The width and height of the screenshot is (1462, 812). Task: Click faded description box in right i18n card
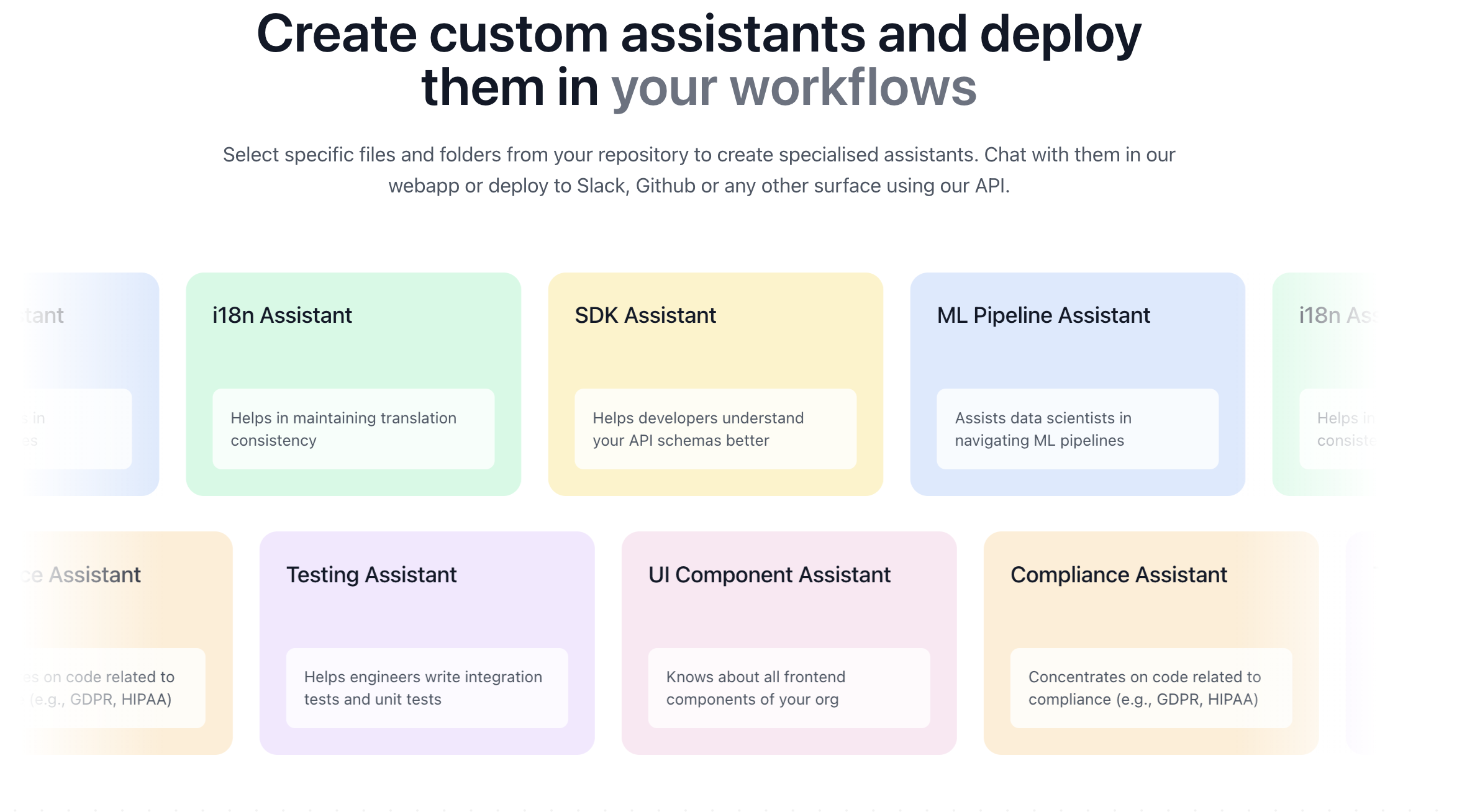pyautogui.click(x=1342, y=429)
